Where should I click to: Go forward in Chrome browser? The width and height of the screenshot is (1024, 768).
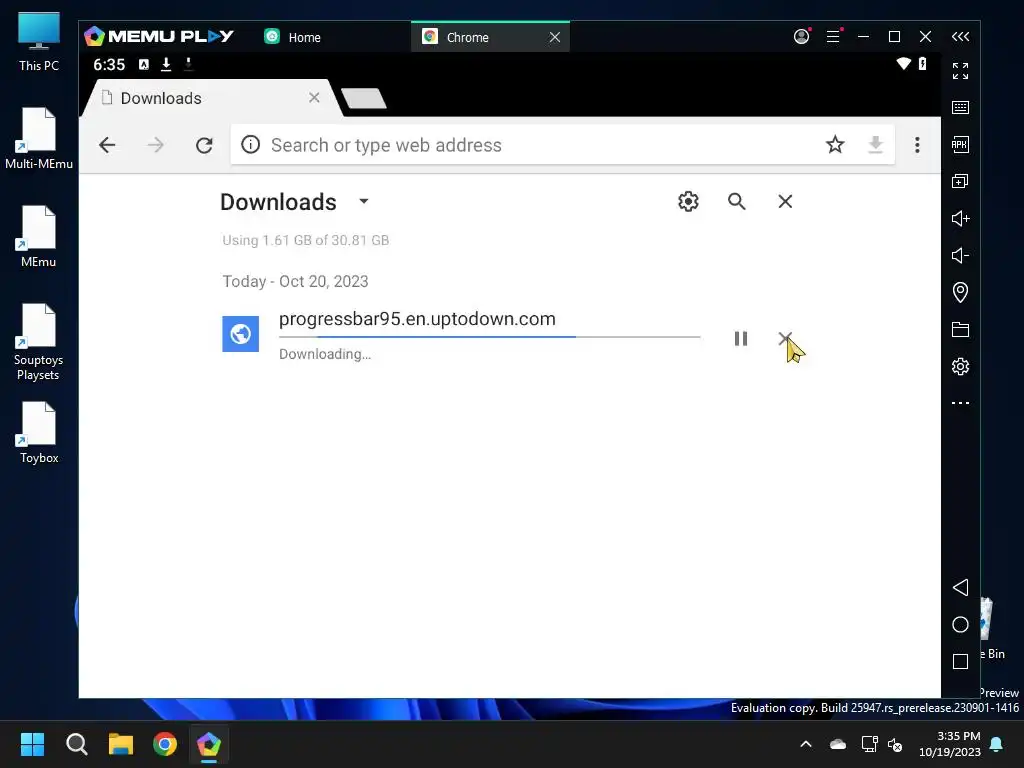155,145
